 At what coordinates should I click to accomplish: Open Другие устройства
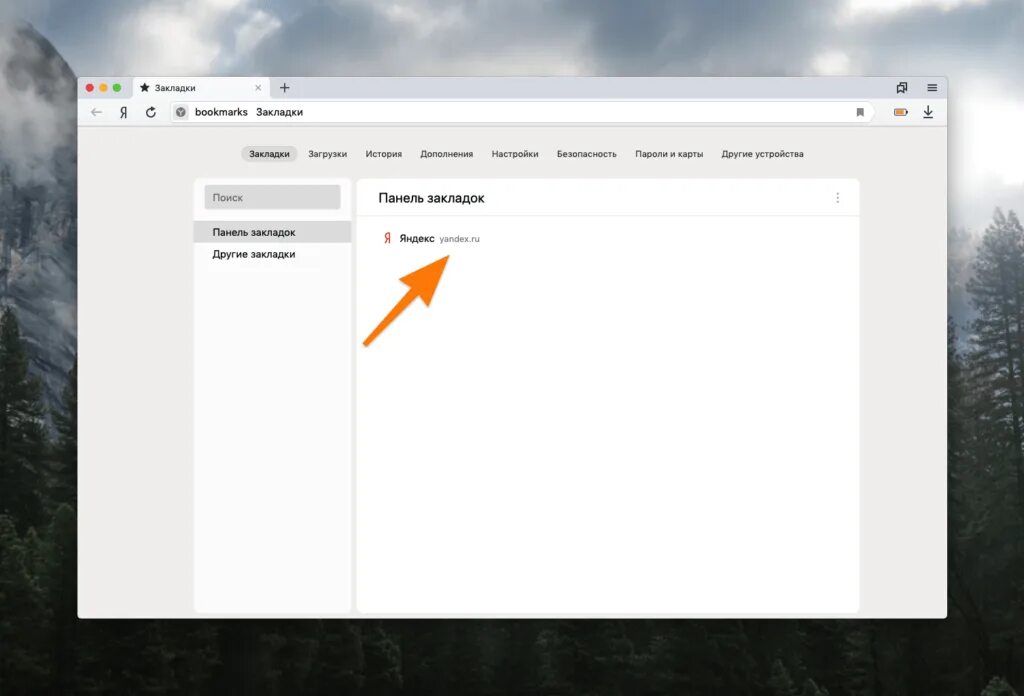pyautogui.click(x=765, y=153)
